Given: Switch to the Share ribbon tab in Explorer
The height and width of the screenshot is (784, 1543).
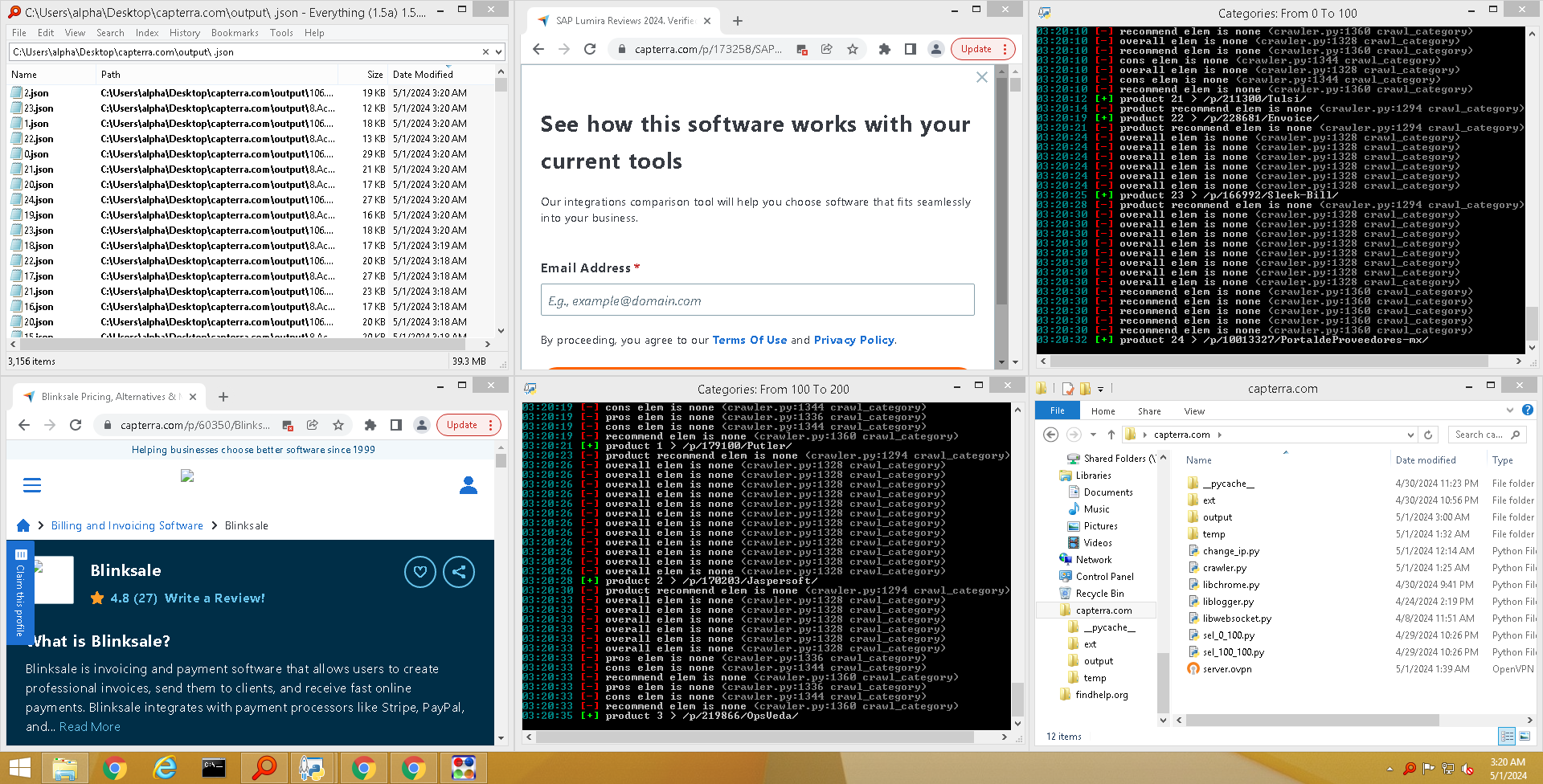Looking at the screenshot, I should [x=1148, y=411].
